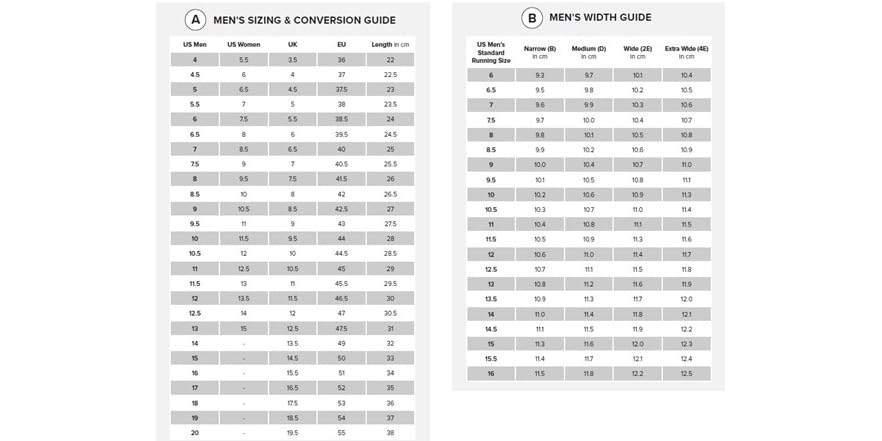
Task: Click the EU column header
Action: coord(341,45)
